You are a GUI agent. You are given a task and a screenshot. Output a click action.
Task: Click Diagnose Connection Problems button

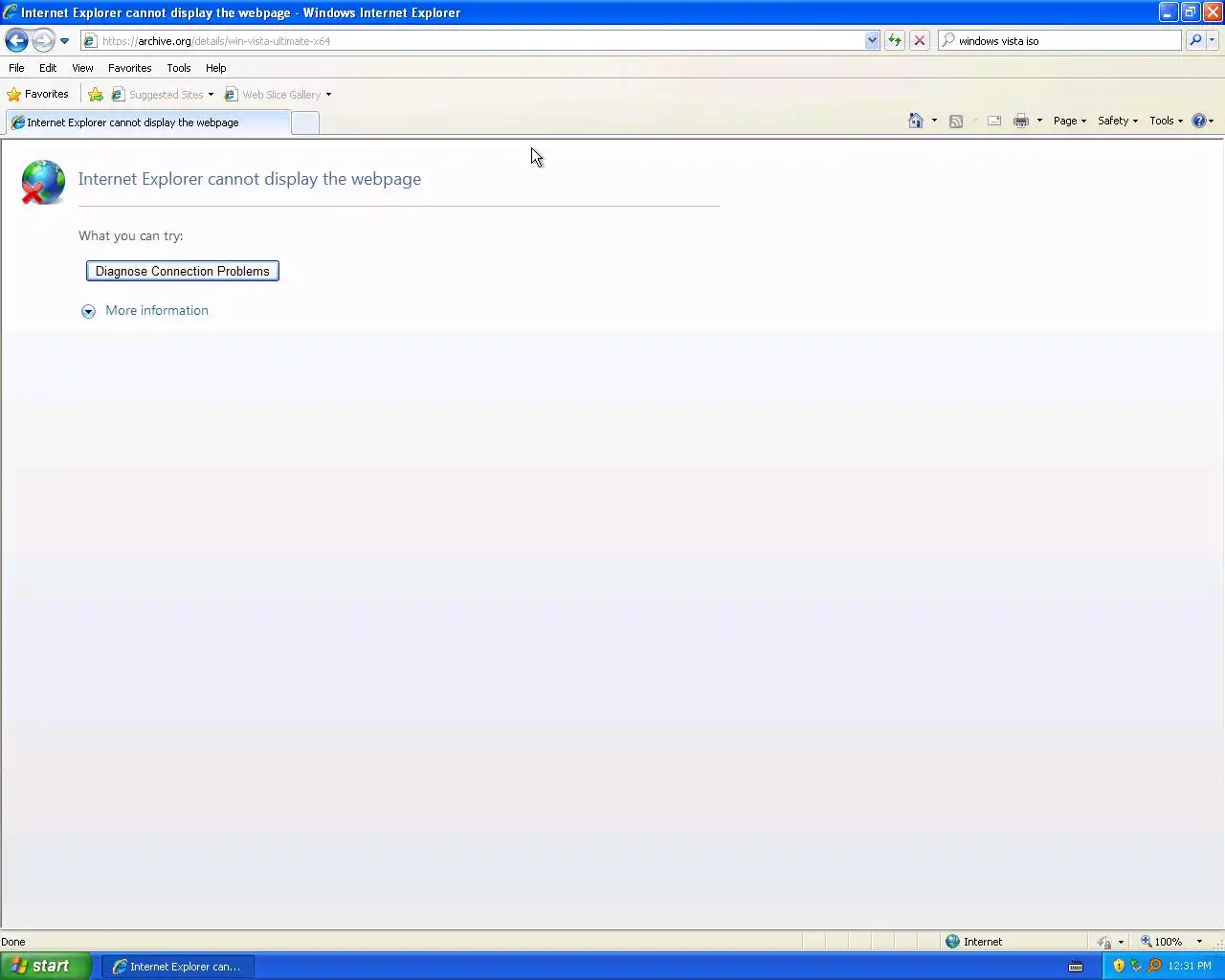(183, 271)
